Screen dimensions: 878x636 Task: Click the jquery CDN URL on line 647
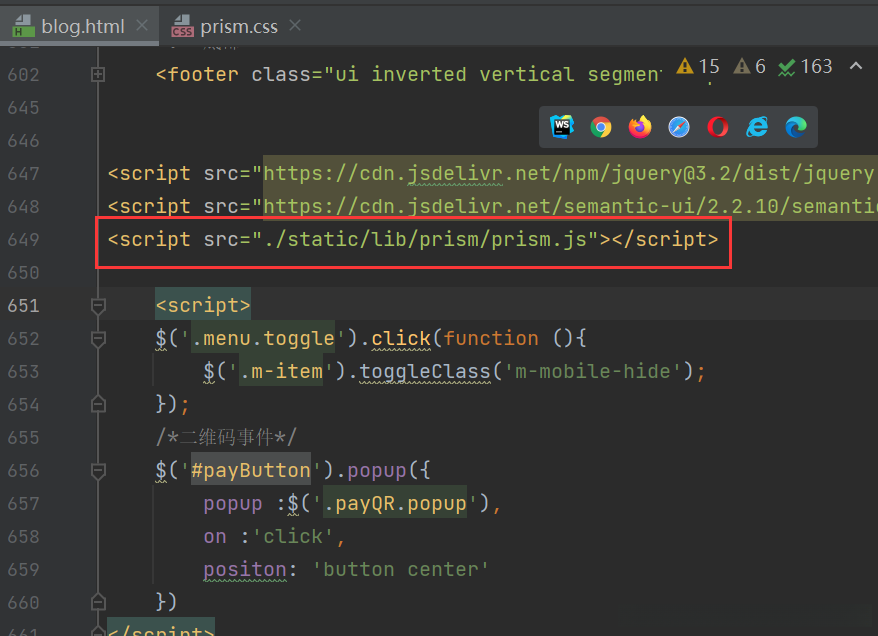point(569,174)
